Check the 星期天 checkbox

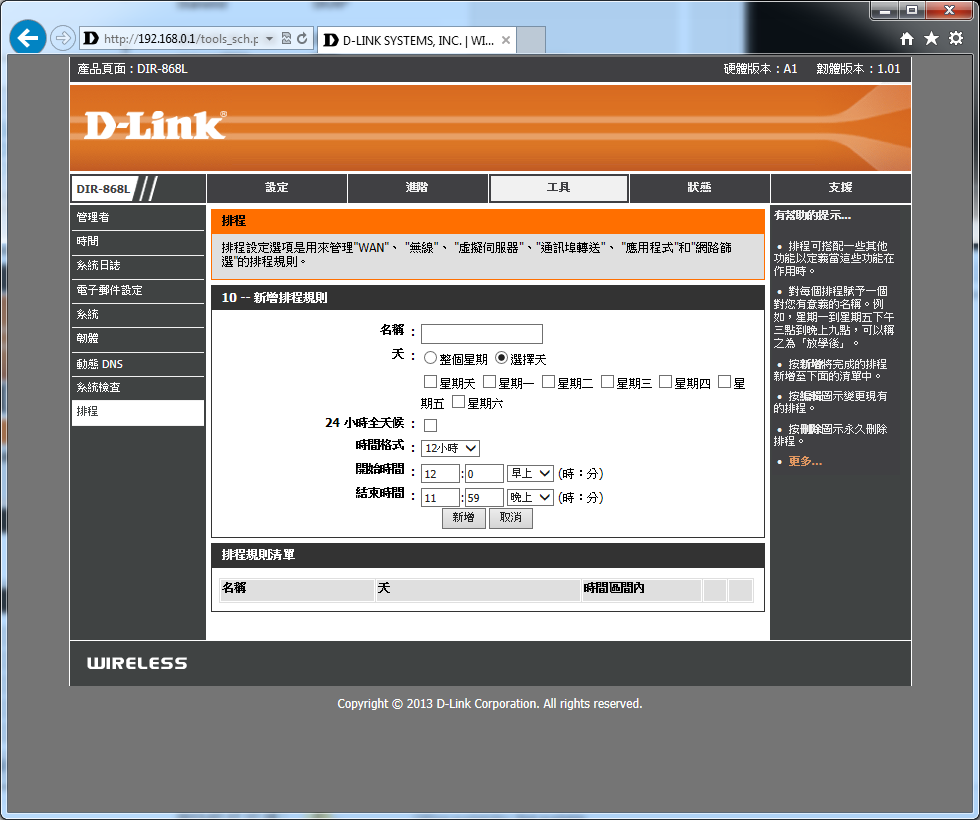431,382
